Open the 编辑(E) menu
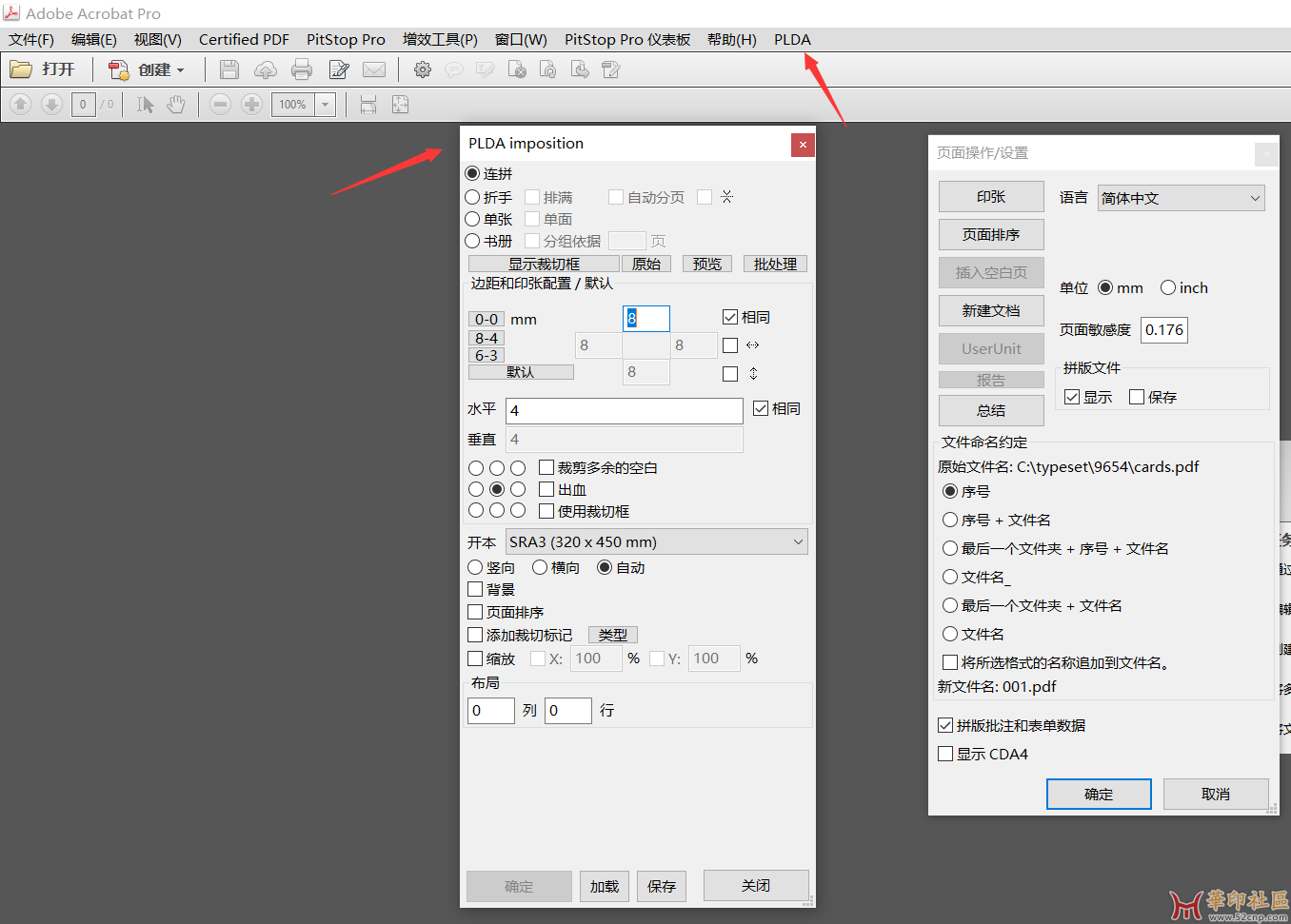1291x924 pixels. 94,39
